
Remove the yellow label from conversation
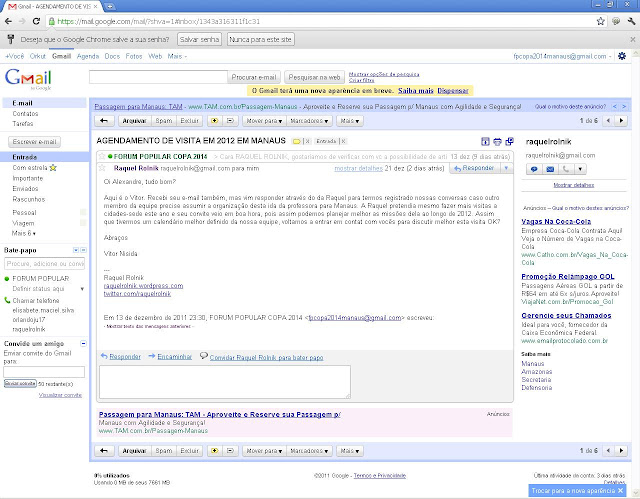[307, 141]
